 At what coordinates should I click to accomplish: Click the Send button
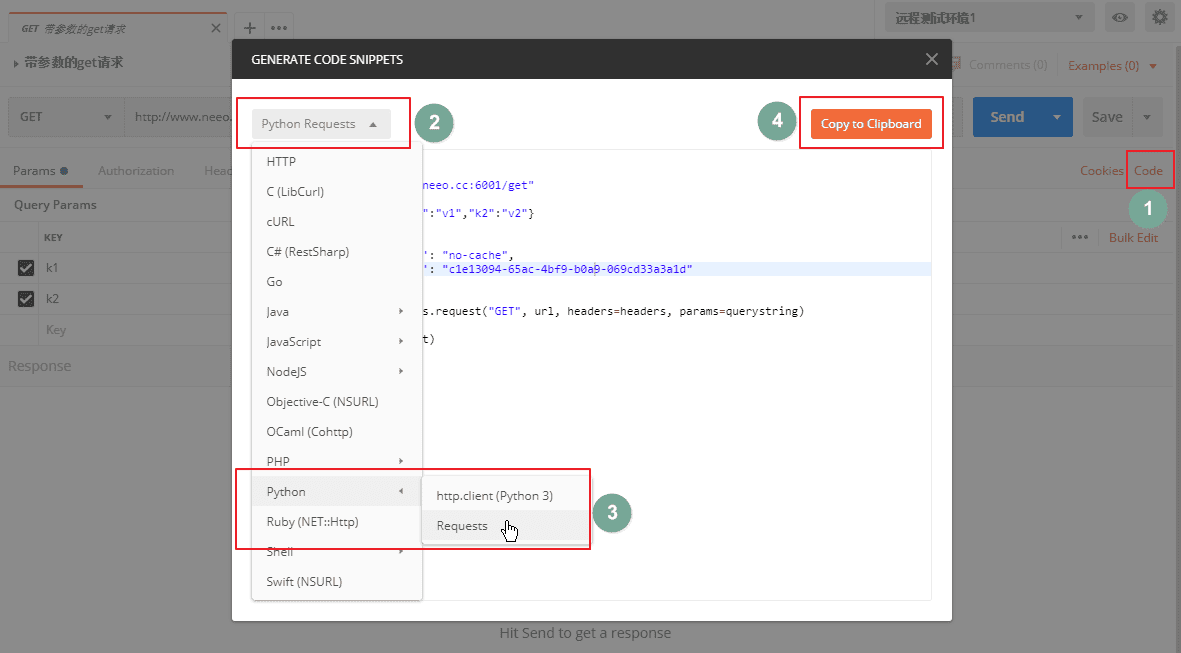click(x=1007, y=117)
